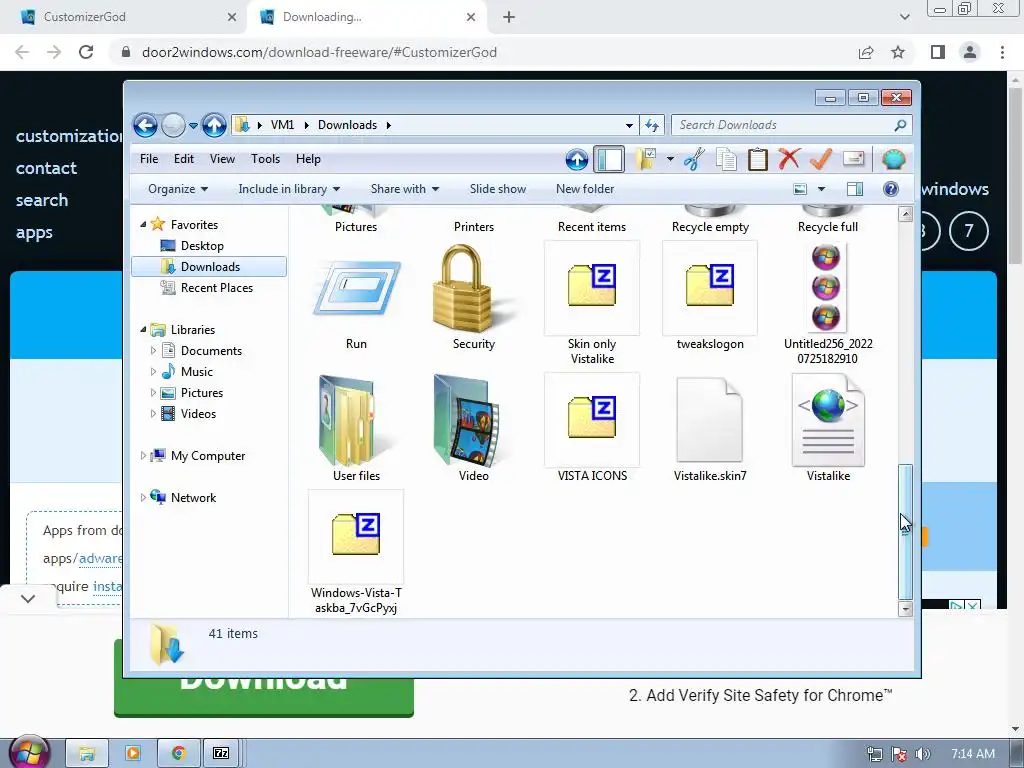The height and width of the screenshot is (768, 1024).
Task: Open the View menu
Action: click(x=222, y=159)
